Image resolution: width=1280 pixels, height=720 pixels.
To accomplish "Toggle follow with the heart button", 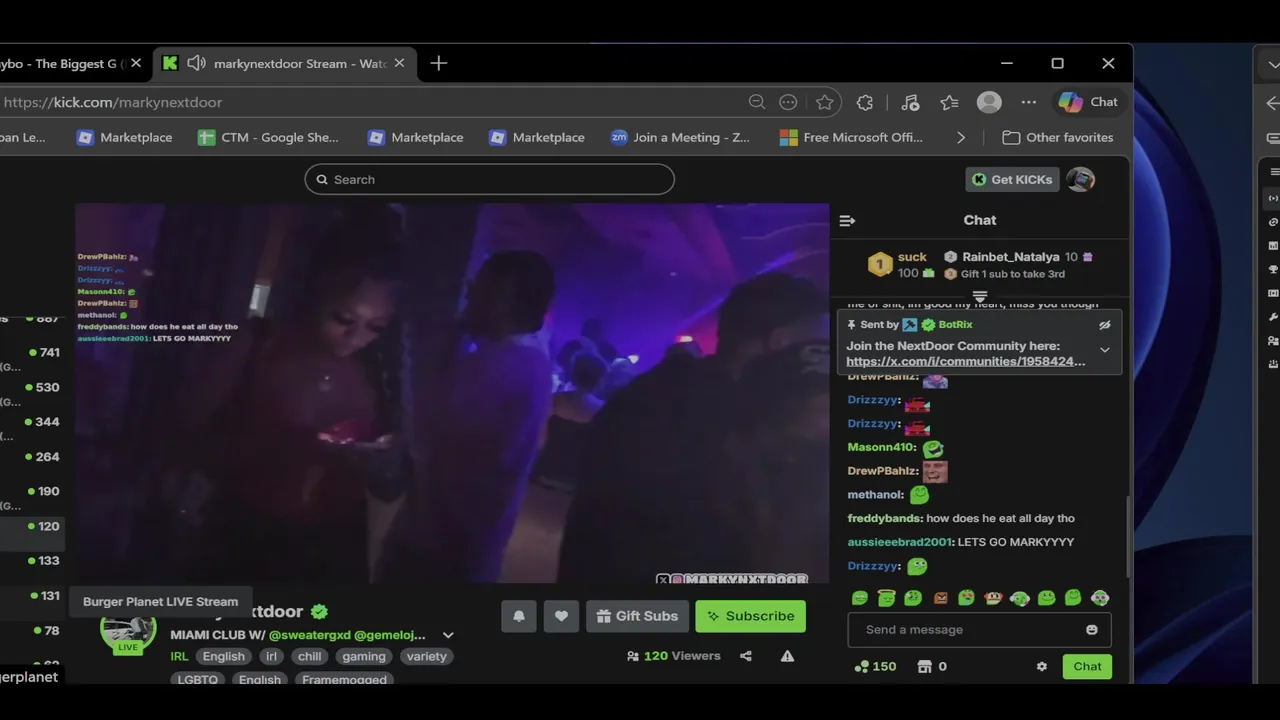I will (561, 616).
